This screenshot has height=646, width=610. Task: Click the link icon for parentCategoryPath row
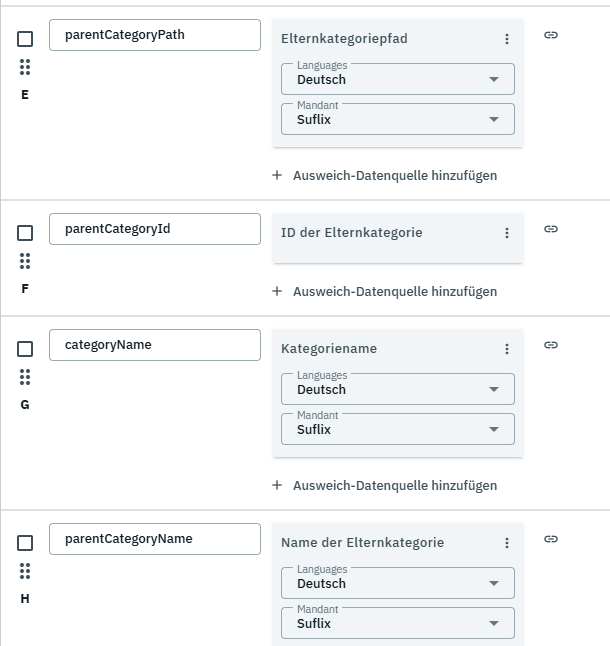(551, 35)
